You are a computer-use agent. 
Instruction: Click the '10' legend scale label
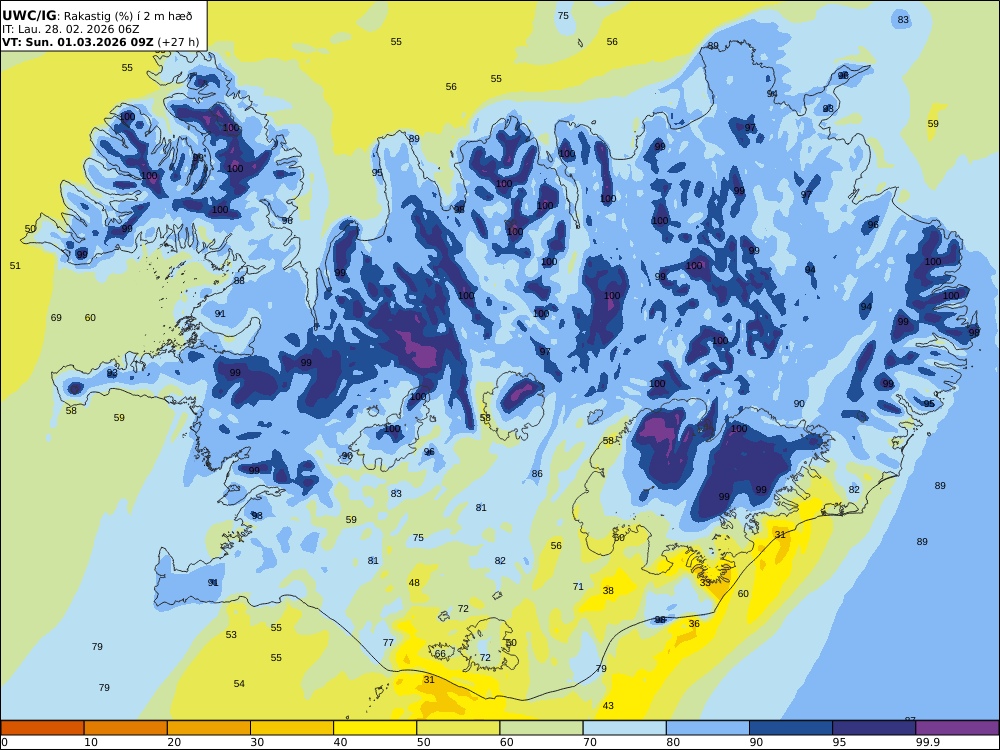point(91,742)
